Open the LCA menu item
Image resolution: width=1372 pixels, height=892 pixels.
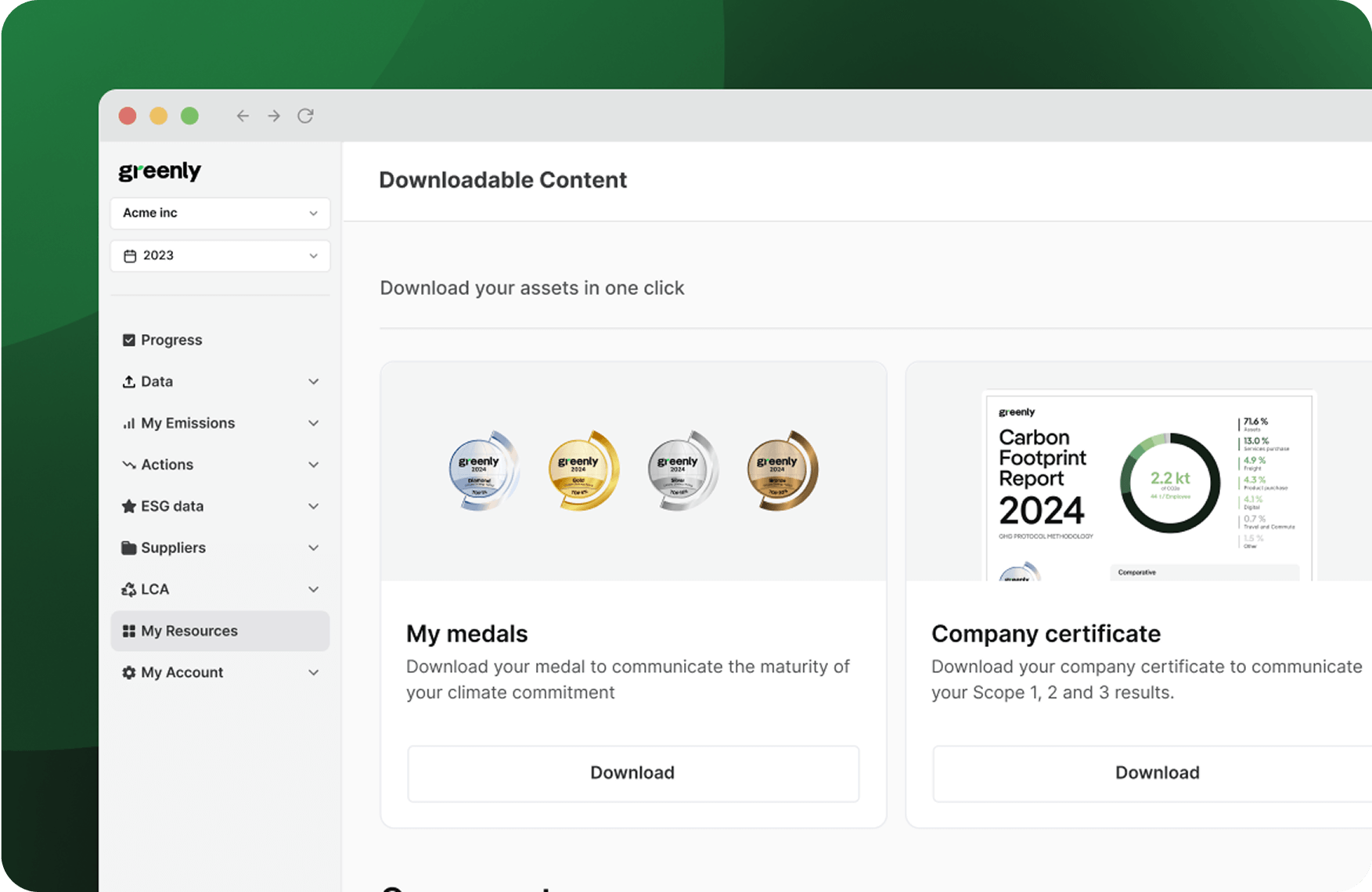point(220,589)
